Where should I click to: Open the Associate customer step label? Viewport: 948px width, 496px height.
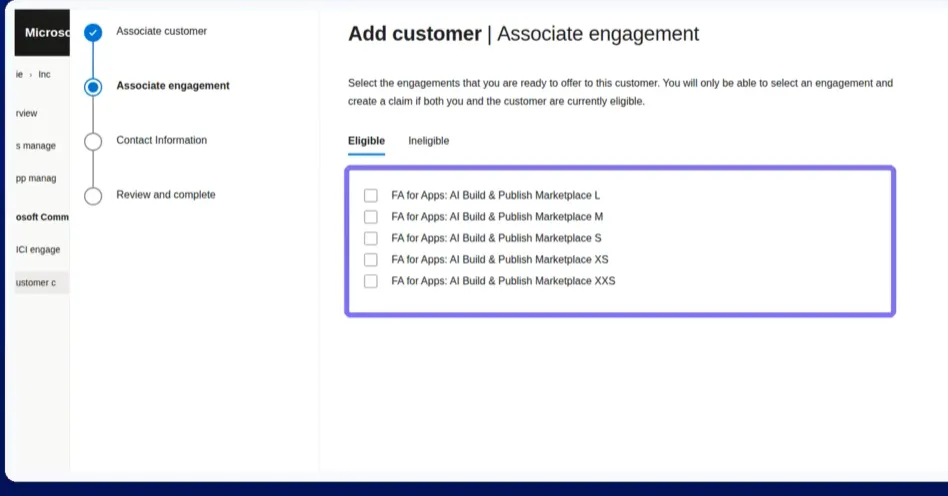pyautogui.click(x=161, y=31)
